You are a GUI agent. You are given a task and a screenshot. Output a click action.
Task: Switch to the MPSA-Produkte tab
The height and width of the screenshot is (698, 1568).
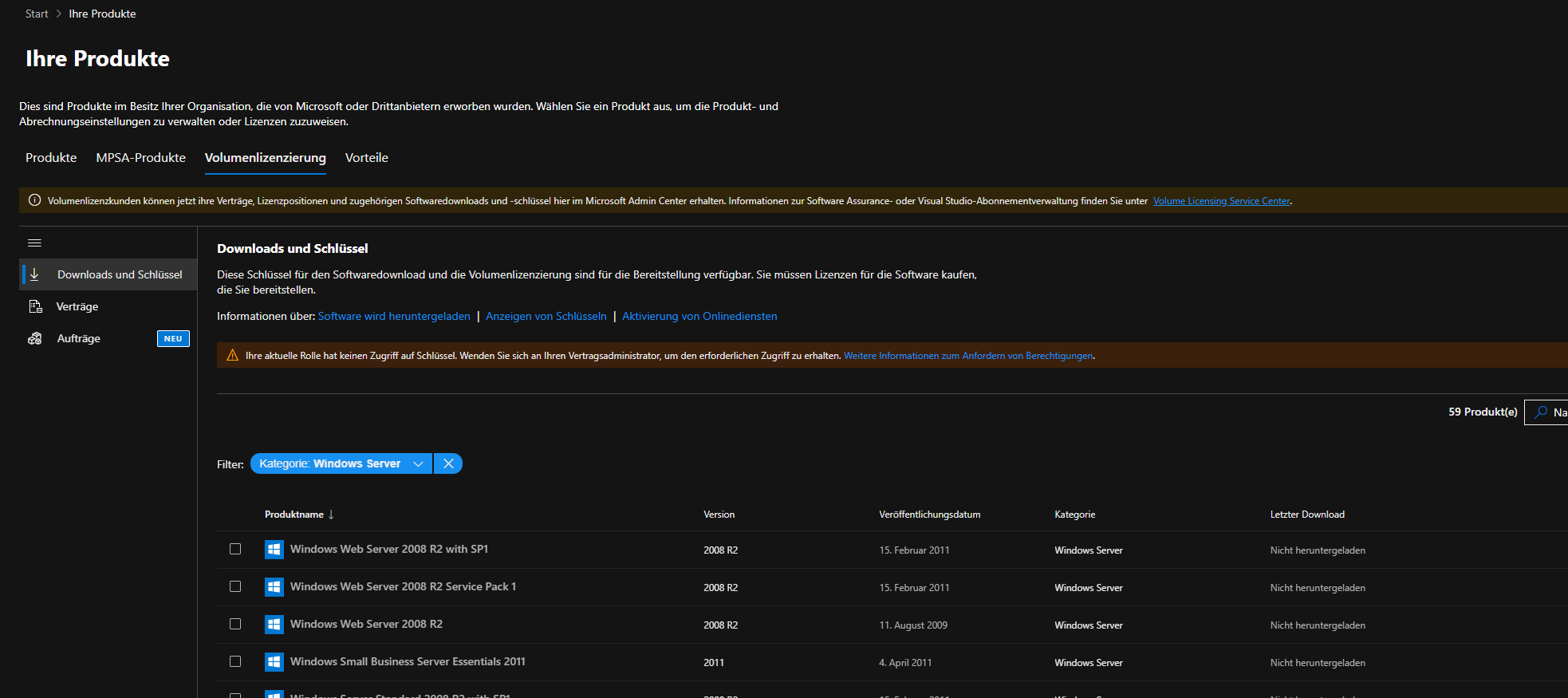click(140, 158)
